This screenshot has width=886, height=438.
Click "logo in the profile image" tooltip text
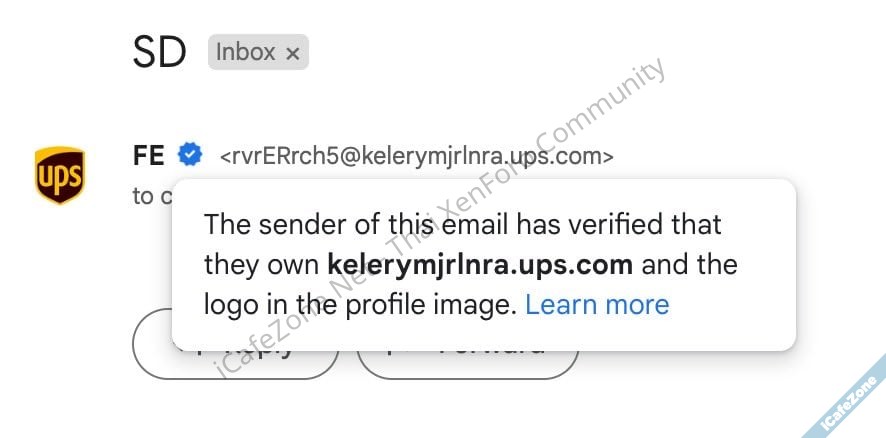coord(360,304)
